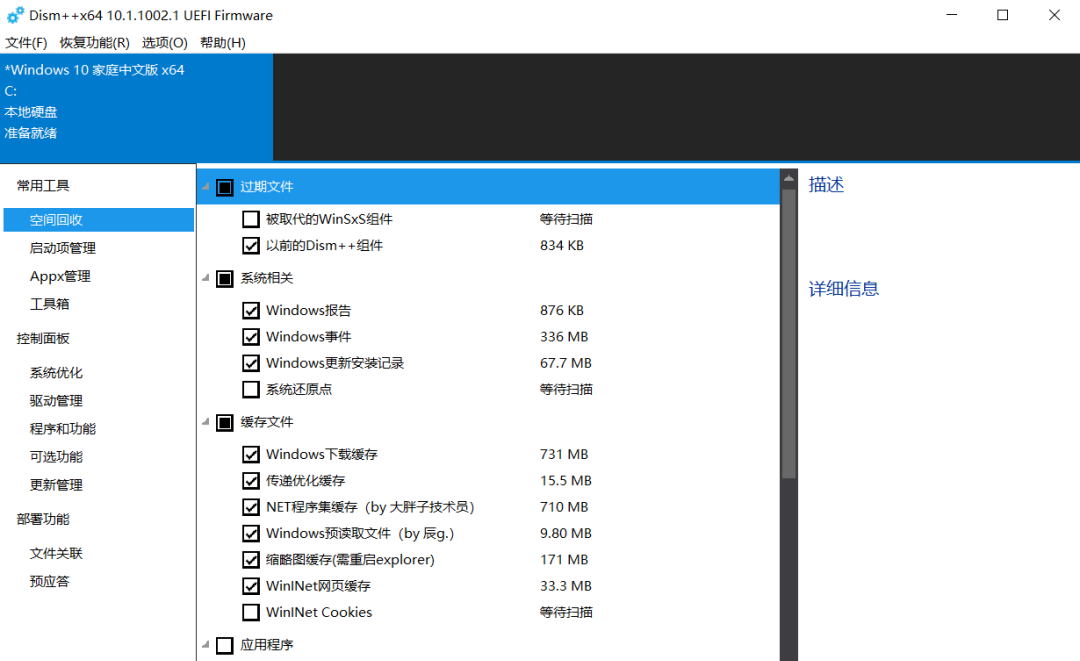Open the 帮助(H) menu
1080x661 pixels.
click(222, 43)
